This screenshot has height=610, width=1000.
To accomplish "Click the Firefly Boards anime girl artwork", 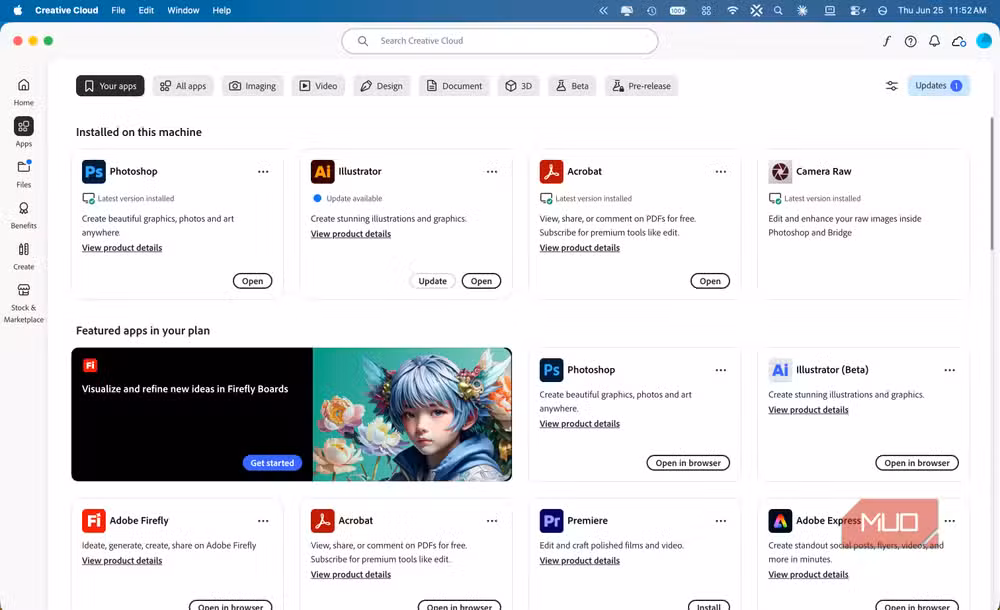I will pyautogui.click(x=412, y=414).
